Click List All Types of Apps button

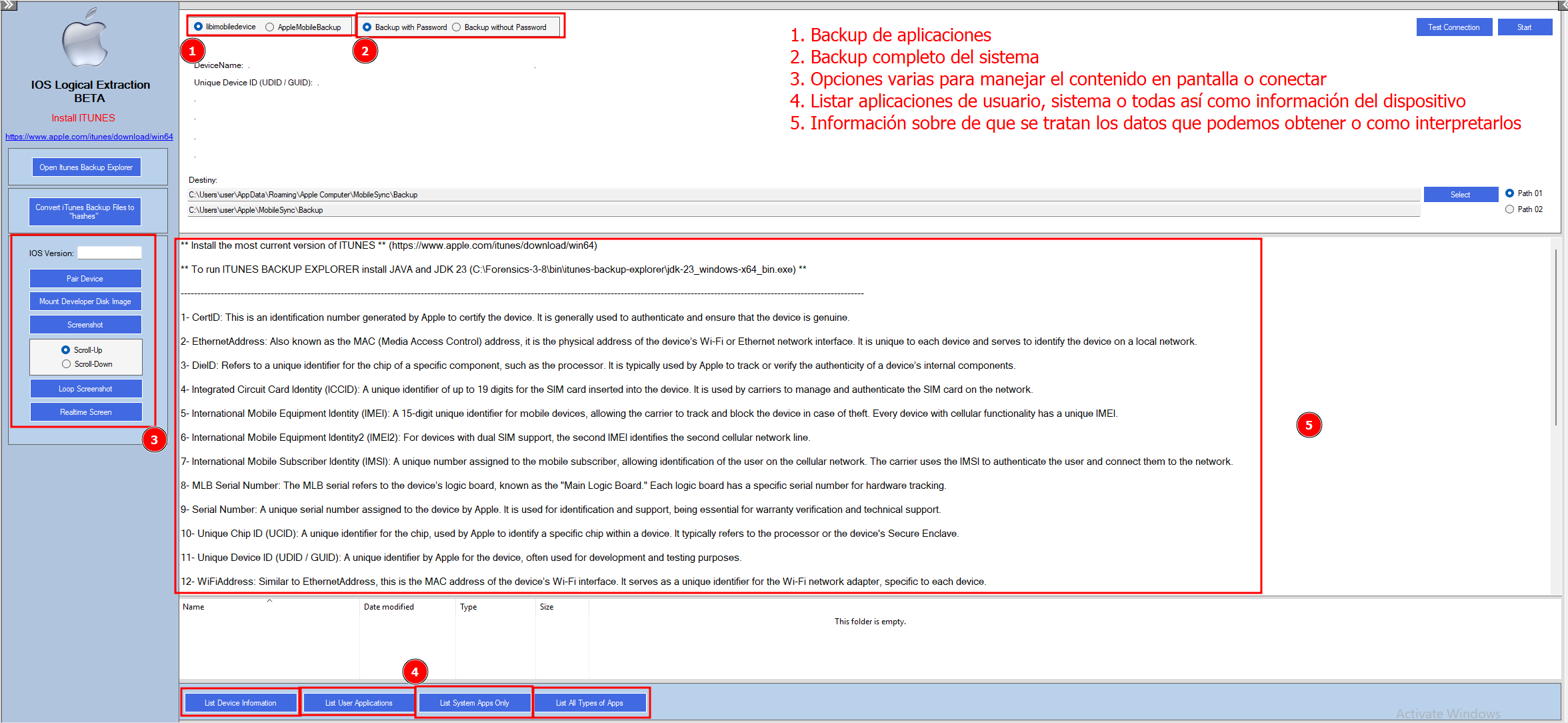(590, 703)
